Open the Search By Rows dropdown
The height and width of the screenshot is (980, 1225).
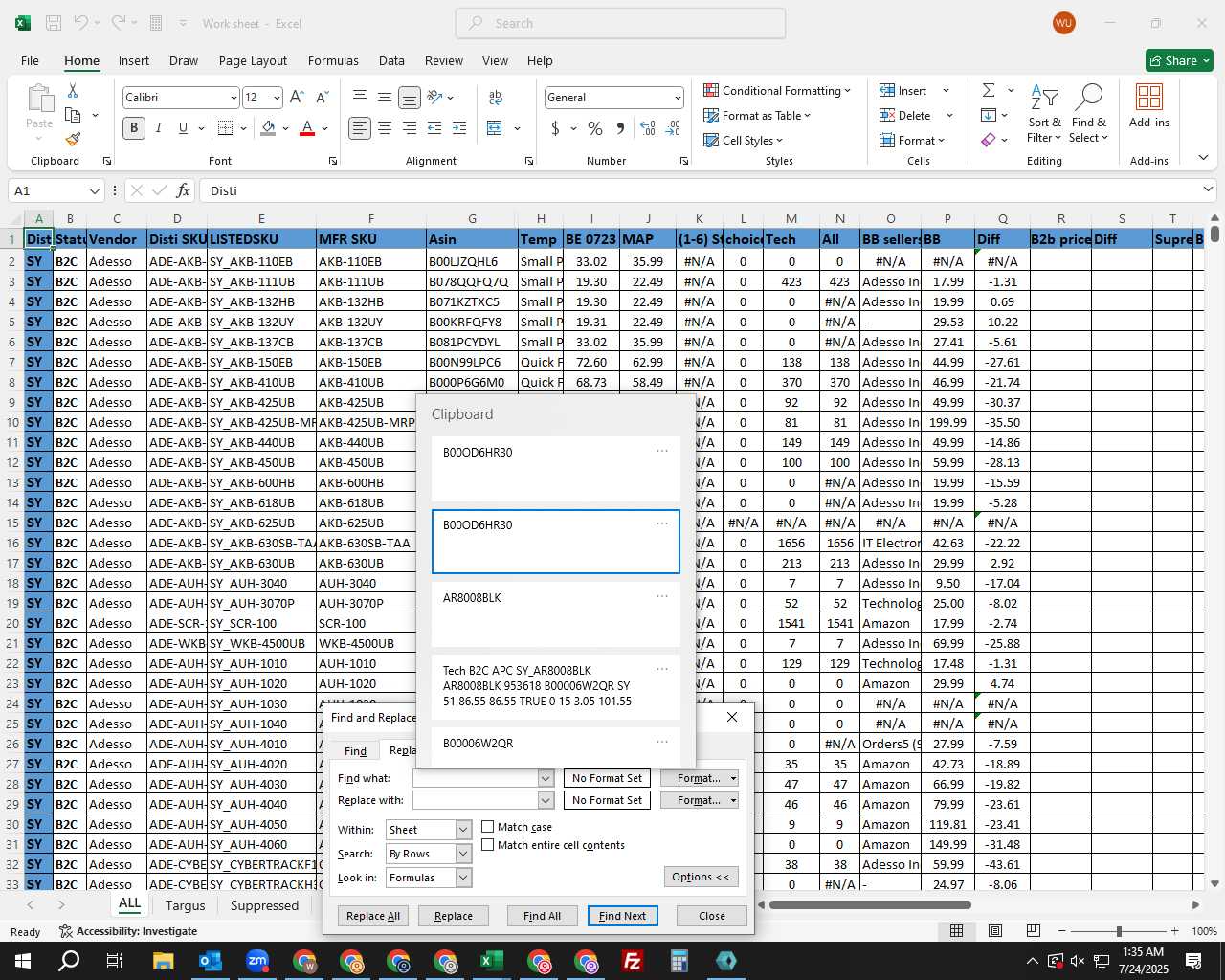click(x=463, y=854)
